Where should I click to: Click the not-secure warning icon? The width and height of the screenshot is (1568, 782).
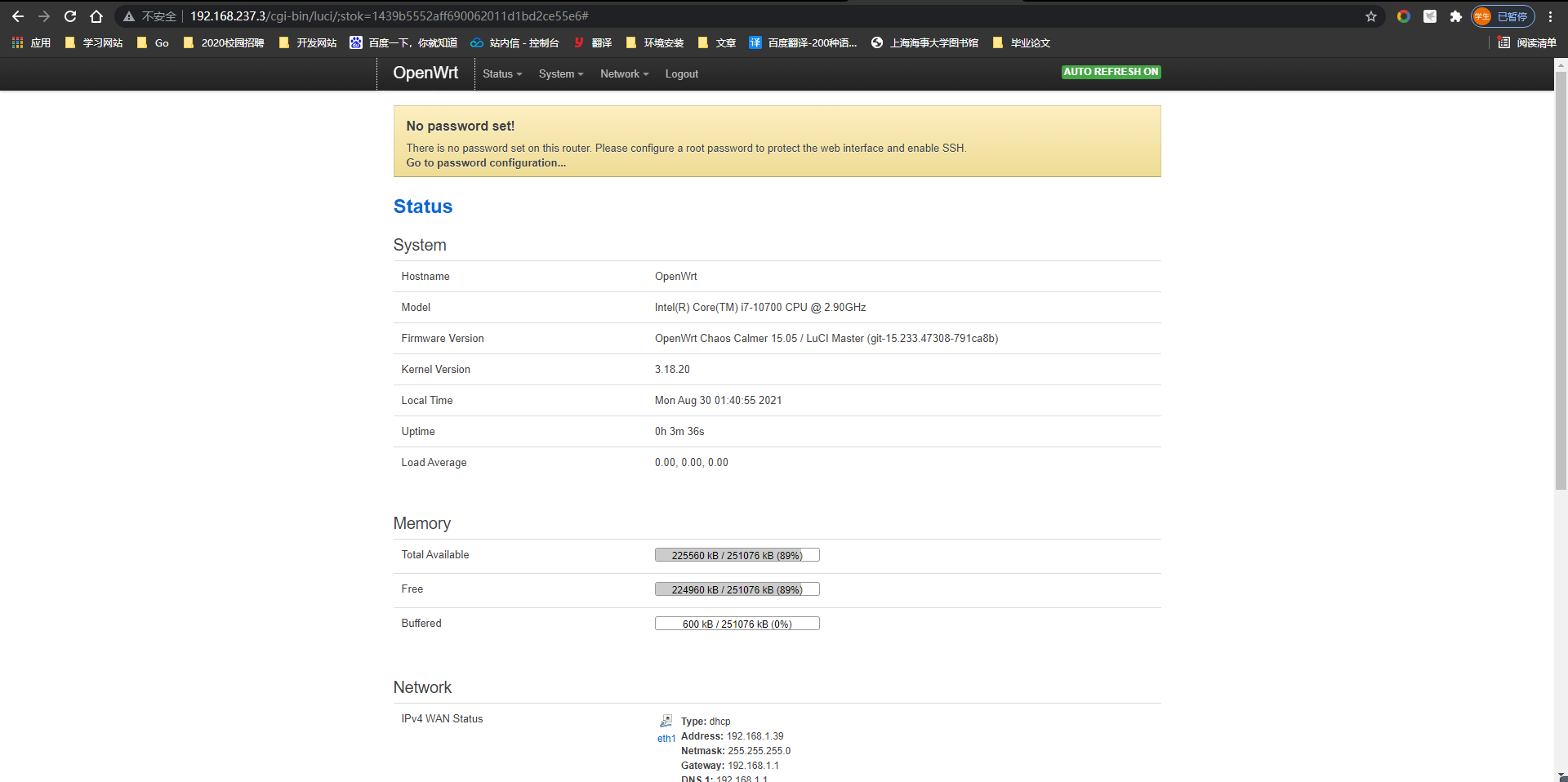coord(129,16)
